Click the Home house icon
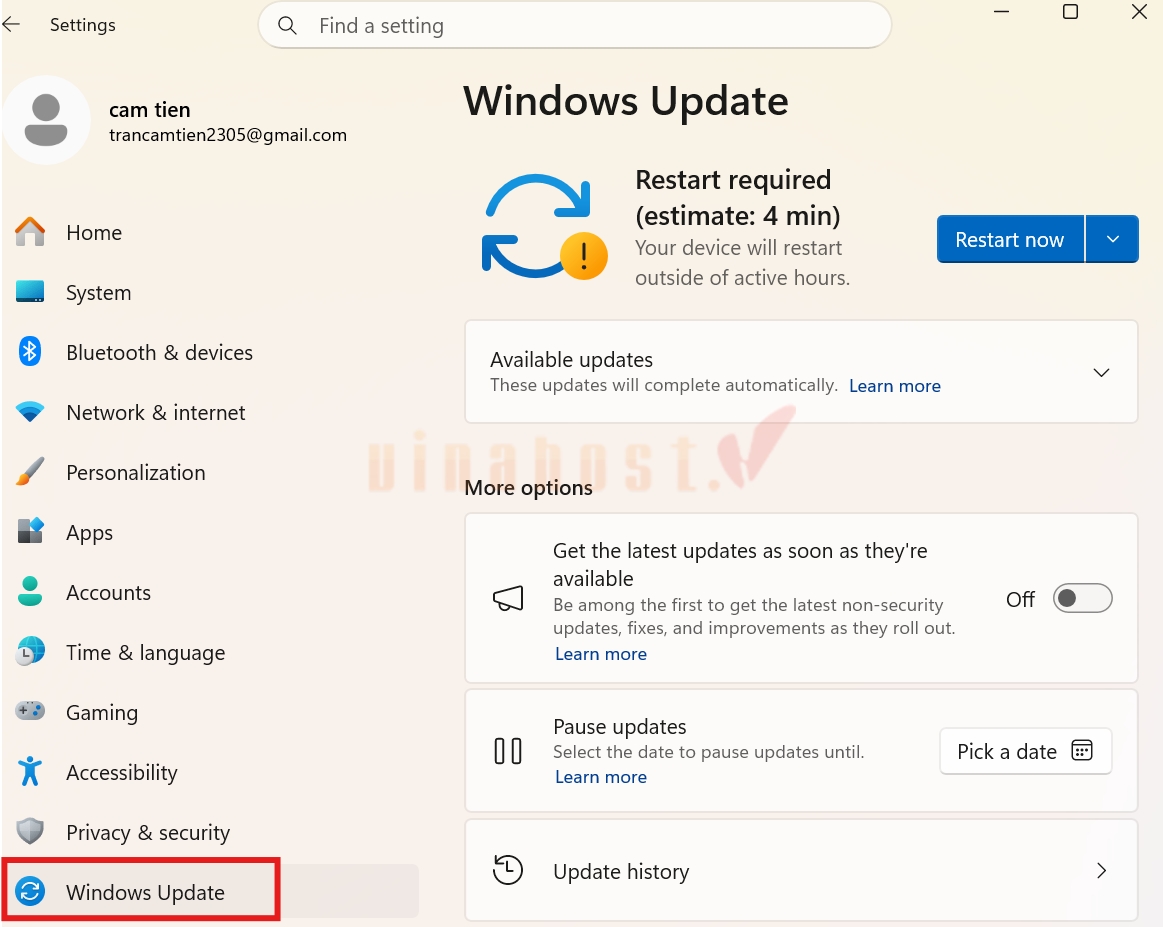Screen dimensions: 1163x927 coord(30,232)
